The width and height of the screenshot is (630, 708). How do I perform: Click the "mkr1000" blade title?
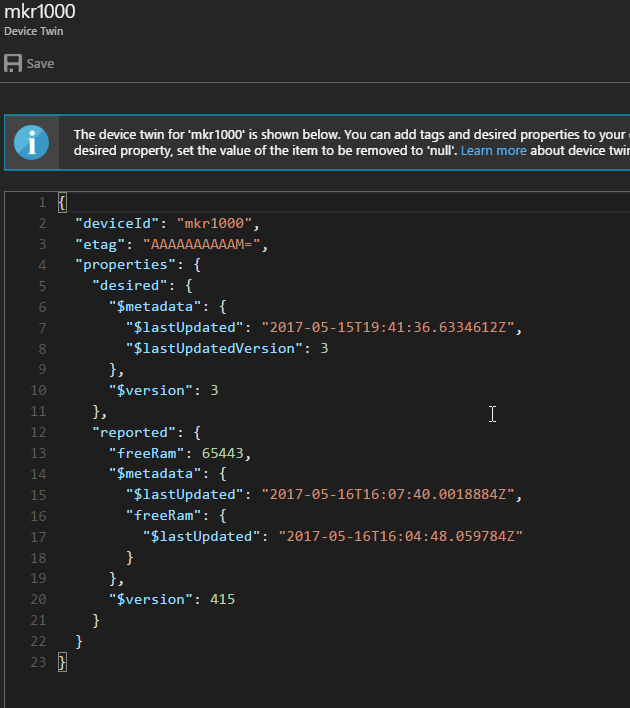point(40,12)
